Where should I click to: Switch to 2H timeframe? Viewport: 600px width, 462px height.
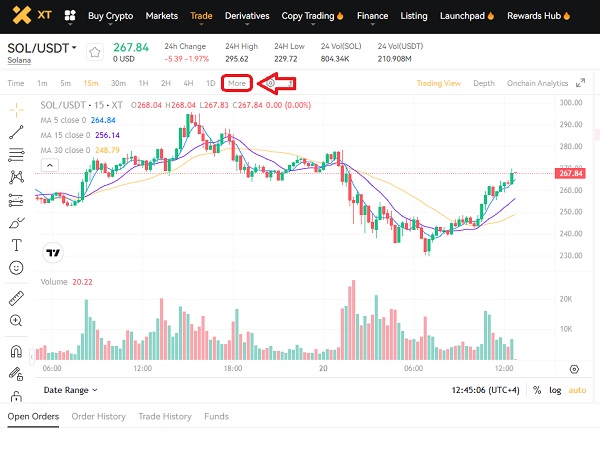166,83
